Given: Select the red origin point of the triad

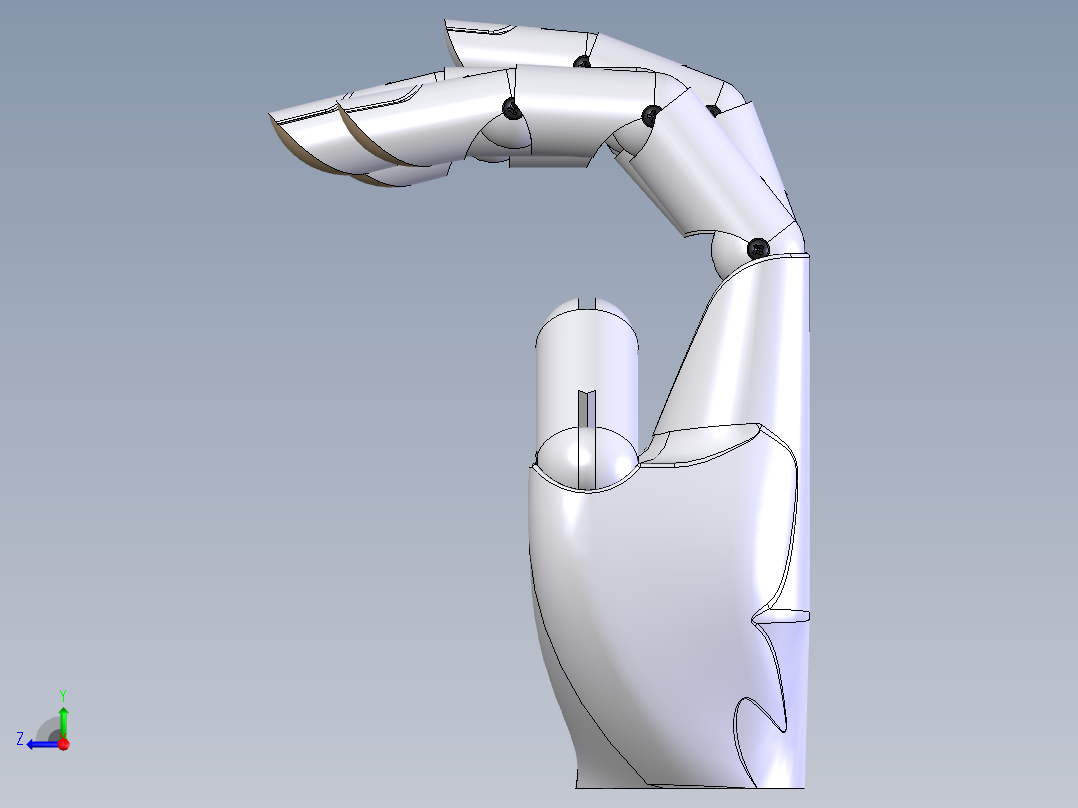Looking at the screenshot, I should point(64,744).
